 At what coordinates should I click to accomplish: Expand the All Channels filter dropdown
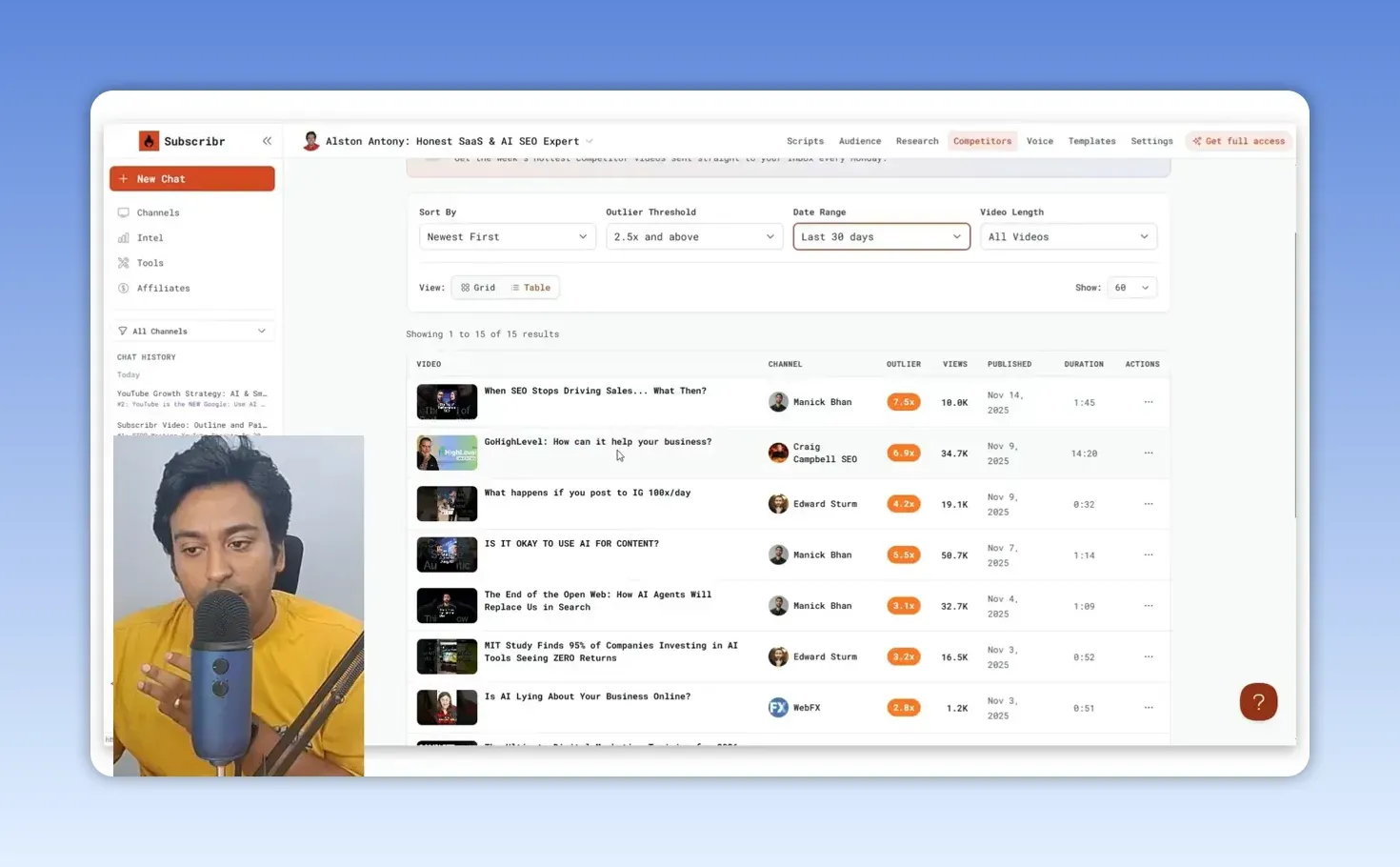click(192, 332)
